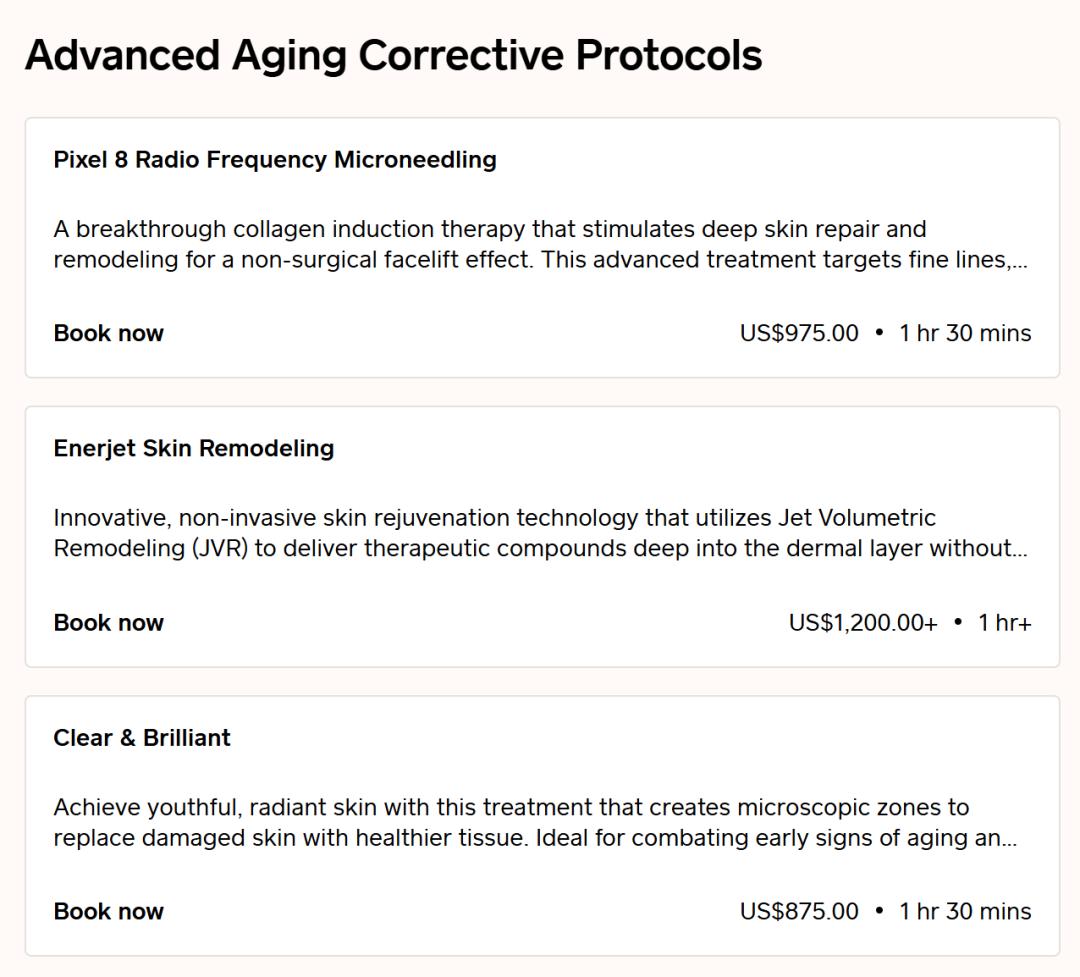The image size is (1080, 977).
Task: Open the Pixel 8 Radio Frequency Microneedling title
Action: coord(275,160)
